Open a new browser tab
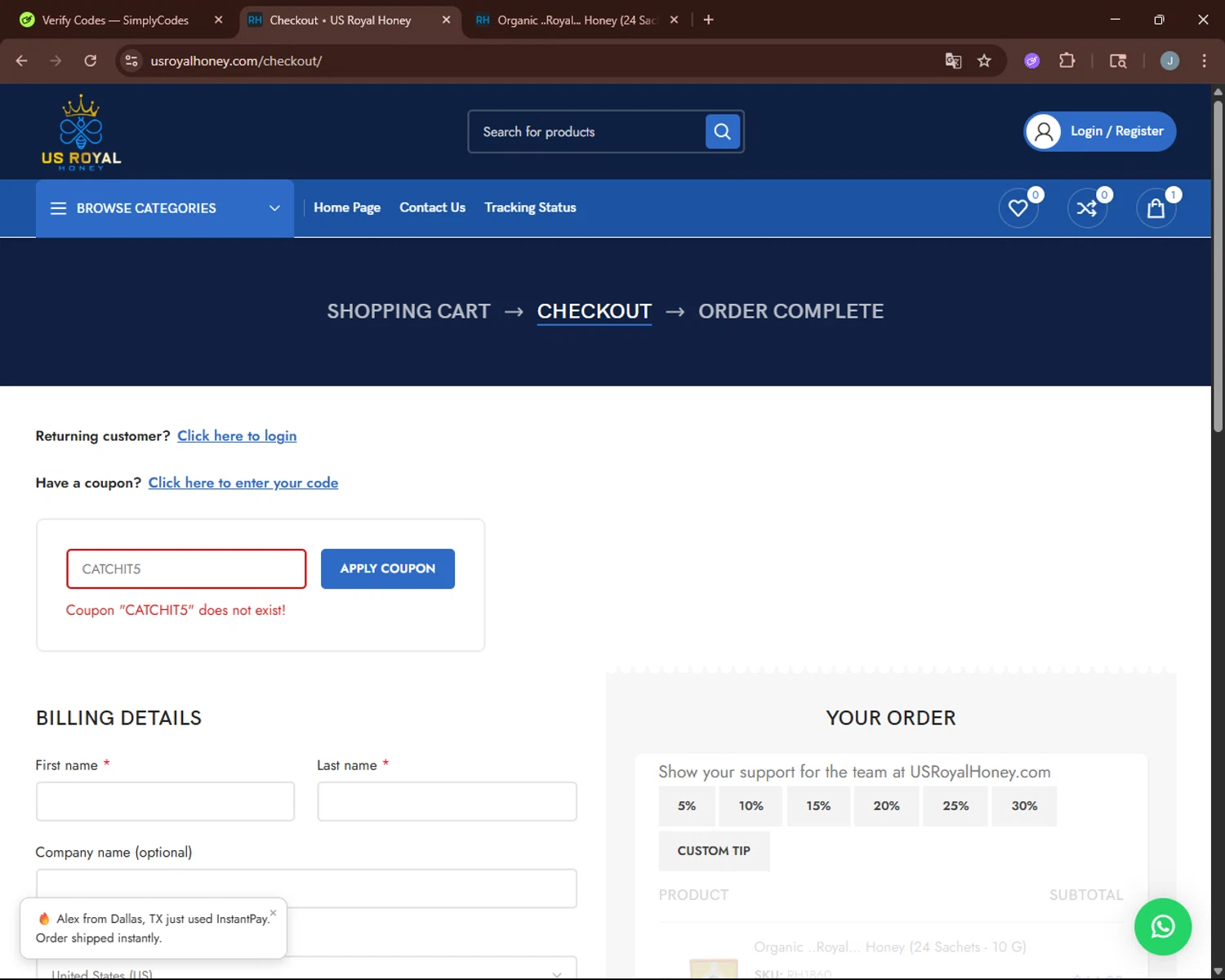This screenshot has width=1225, height=980. point(708,20)
